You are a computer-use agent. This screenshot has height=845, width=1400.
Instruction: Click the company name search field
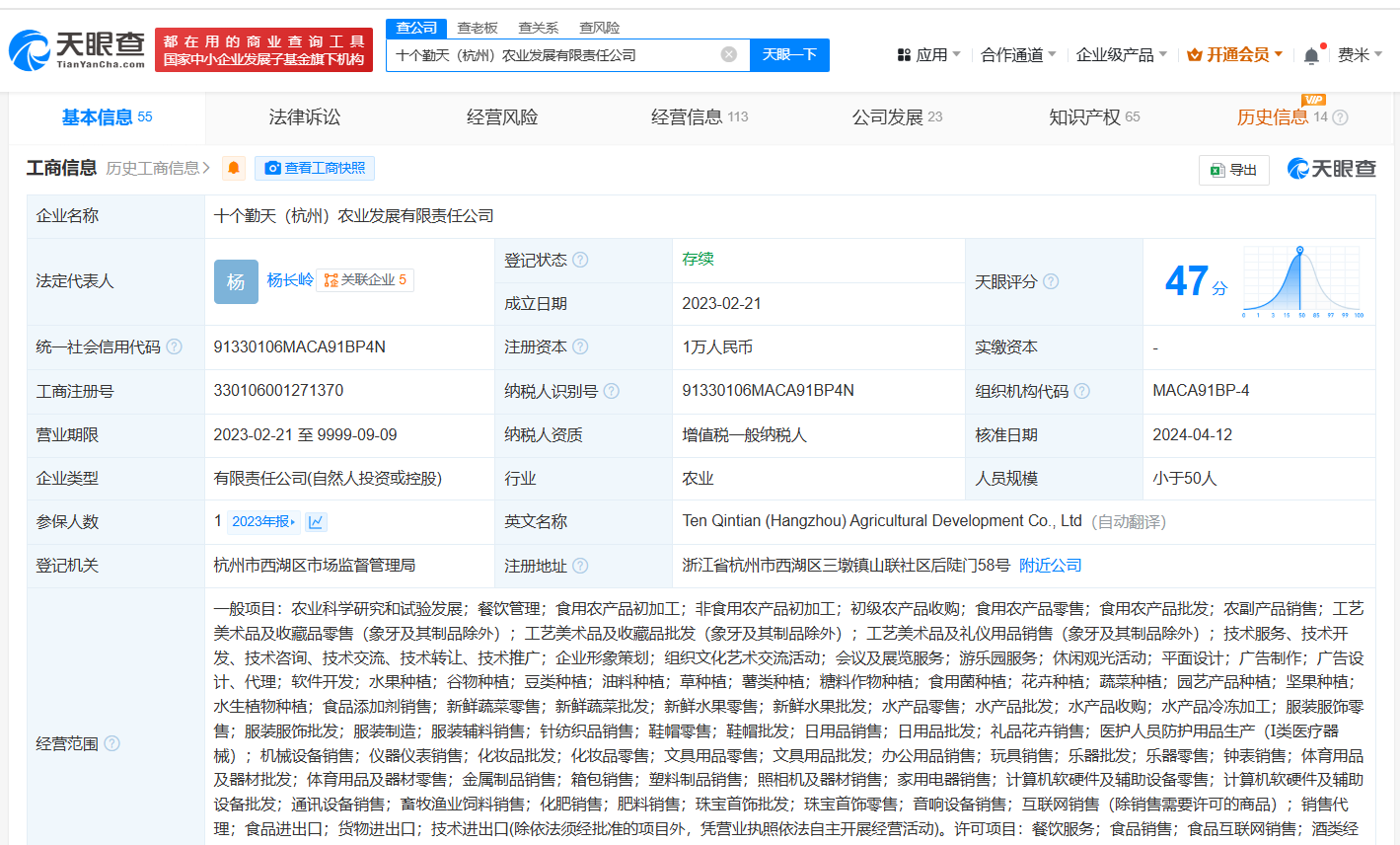point(553,55)
